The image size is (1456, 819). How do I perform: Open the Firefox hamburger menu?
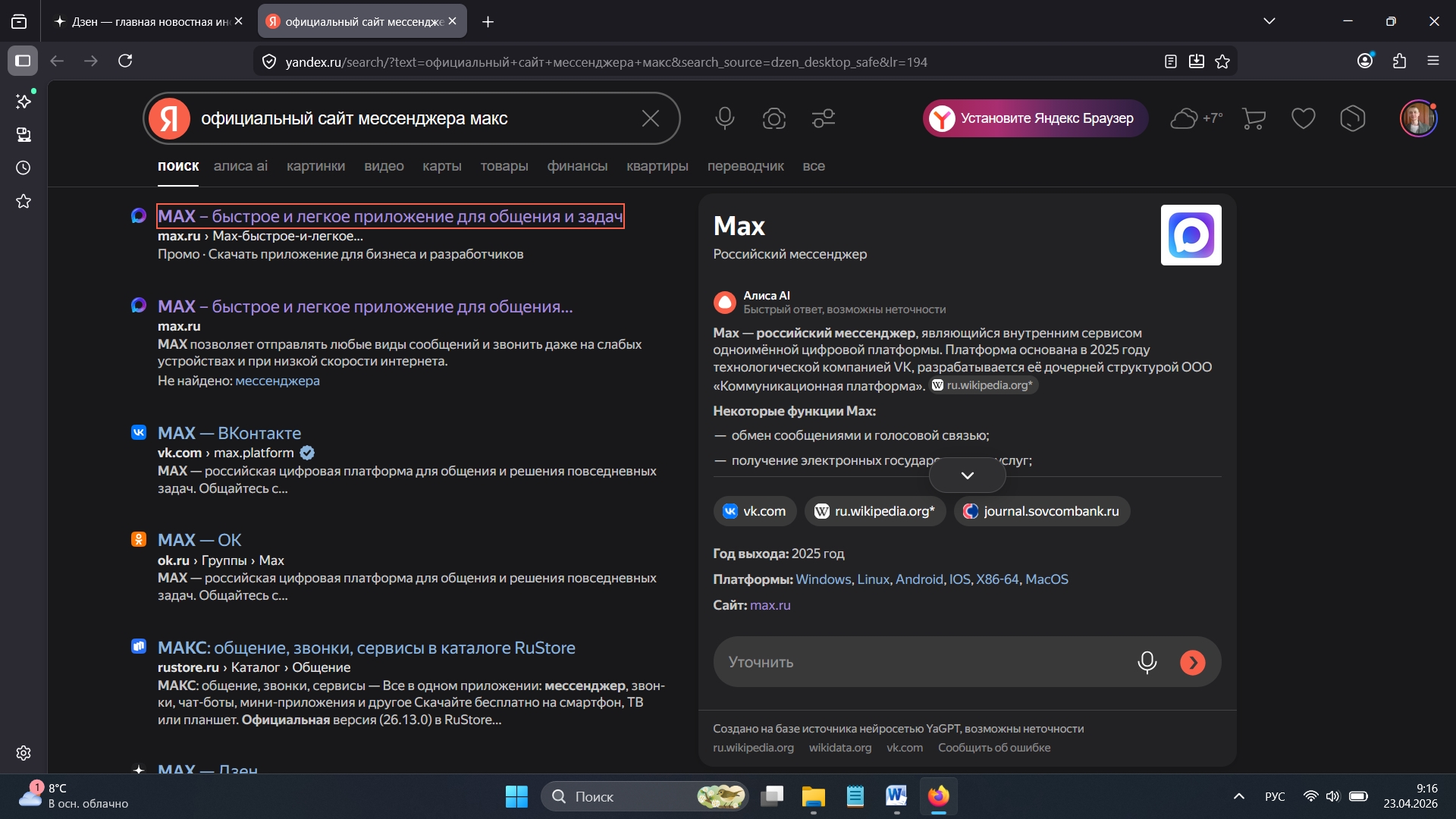click(1433, 61)
